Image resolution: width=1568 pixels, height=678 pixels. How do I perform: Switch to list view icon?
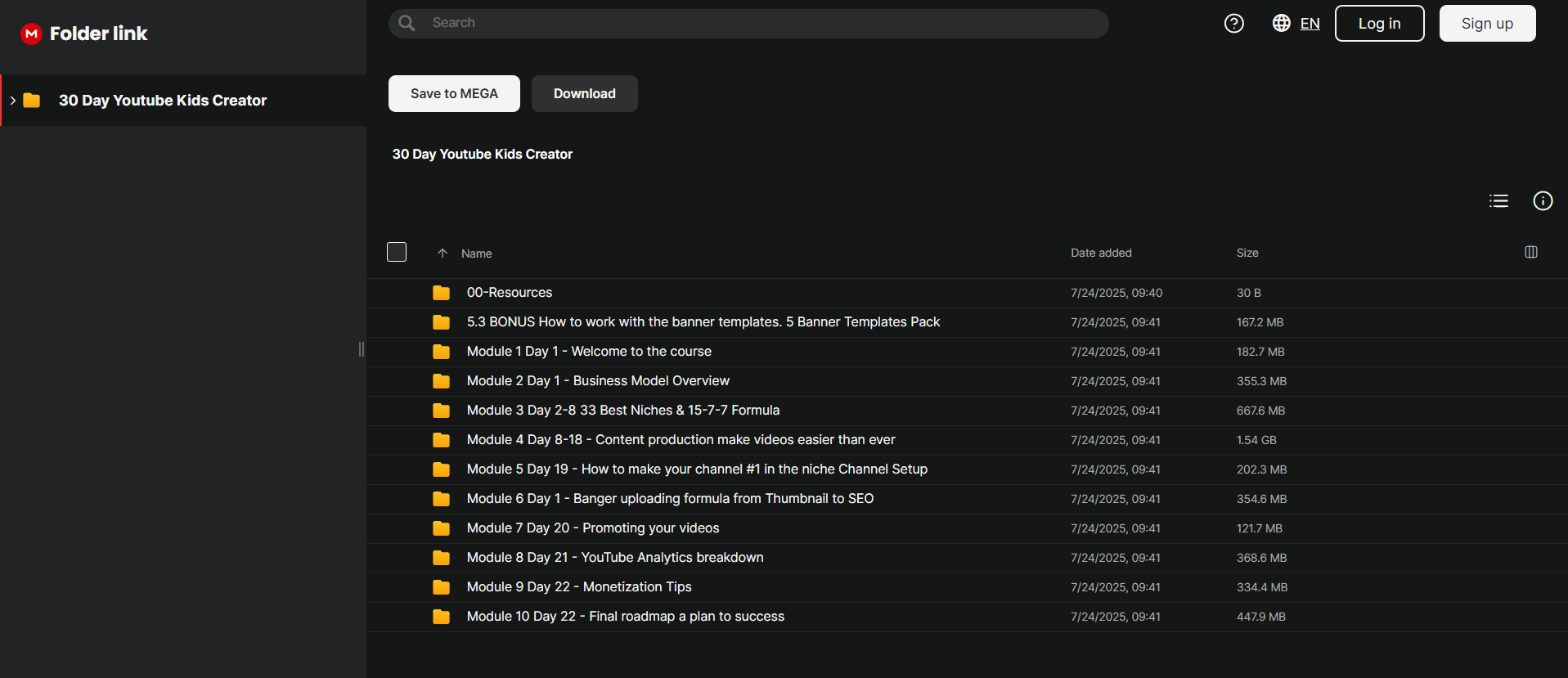(1498, 201)
